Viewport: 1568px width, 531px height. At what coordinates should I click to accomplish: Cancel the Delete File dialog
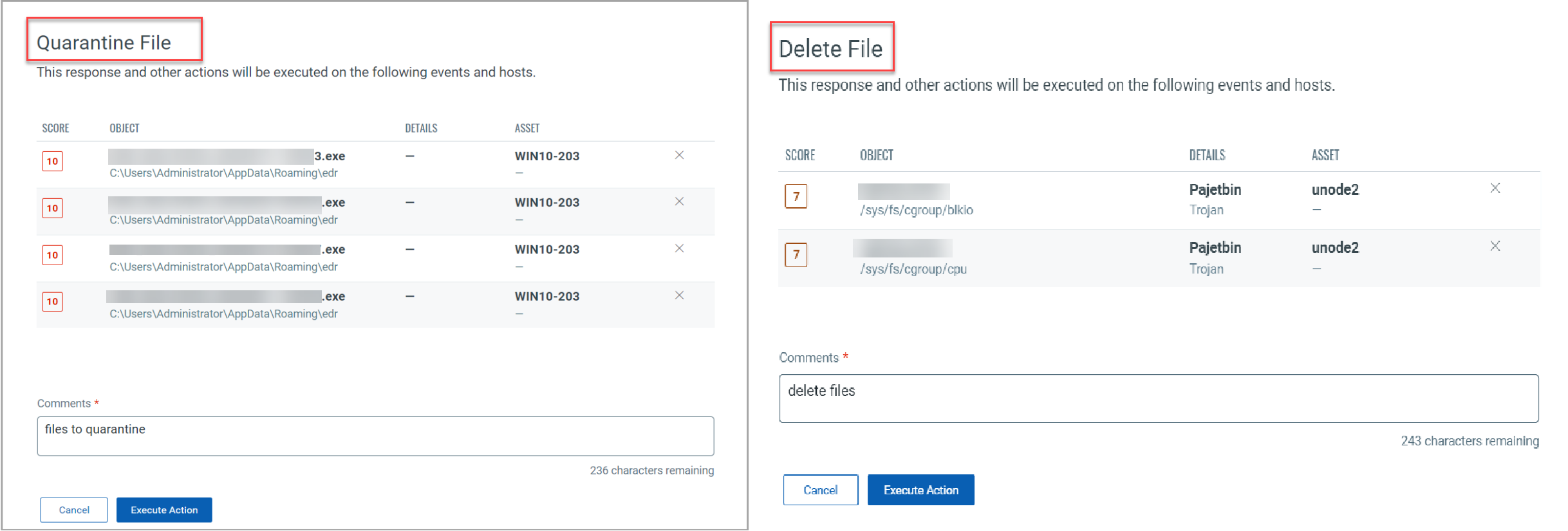coord(821,490)
